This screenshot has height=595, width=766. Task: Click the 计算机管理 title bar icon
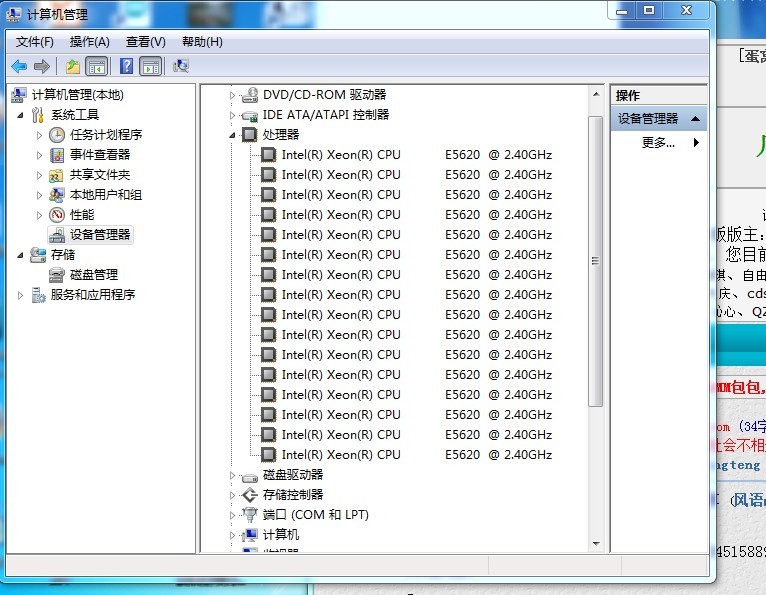[x=14, y=15]
